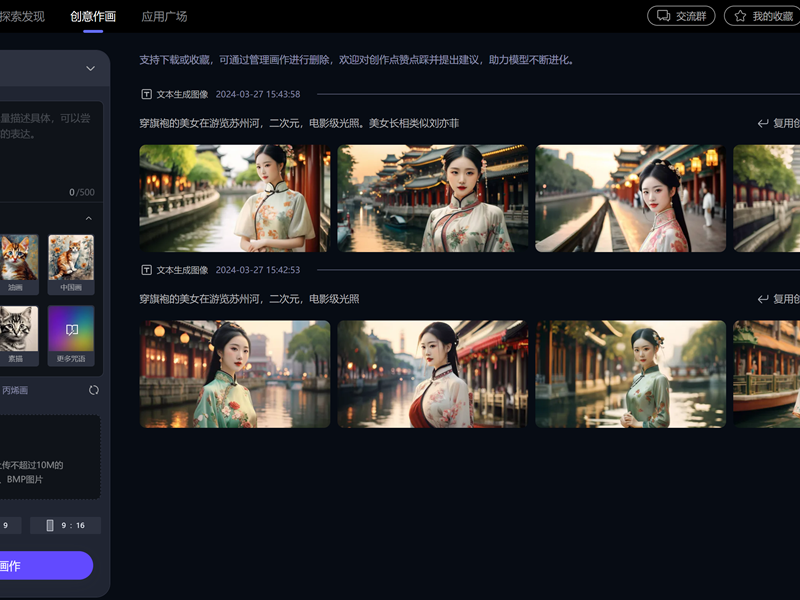Click the 丙烯画 style label
The width and height of the screenshot is (800, 600).
(x=15, y=390)
